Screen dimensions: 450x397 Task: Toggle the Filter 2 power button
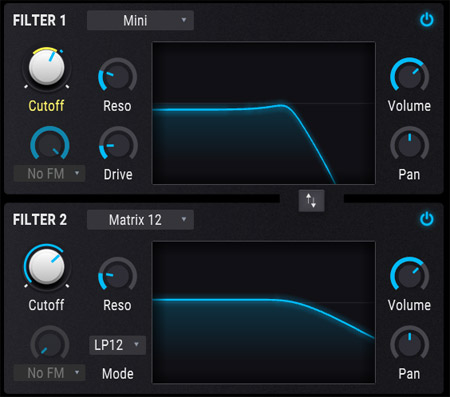click(426, 219)
